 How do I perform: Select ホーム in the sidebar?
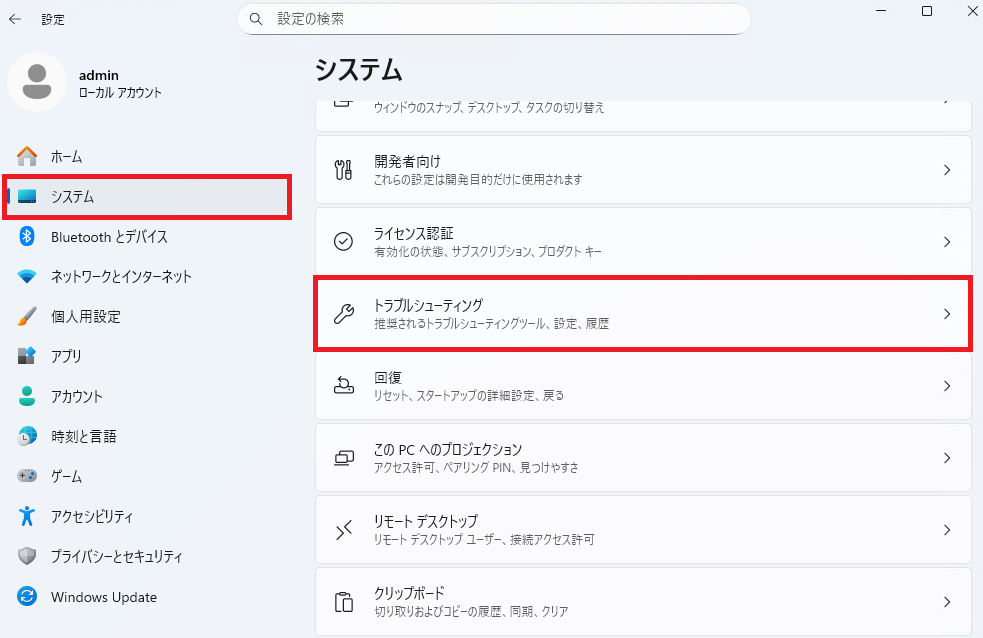coord(147,156)
